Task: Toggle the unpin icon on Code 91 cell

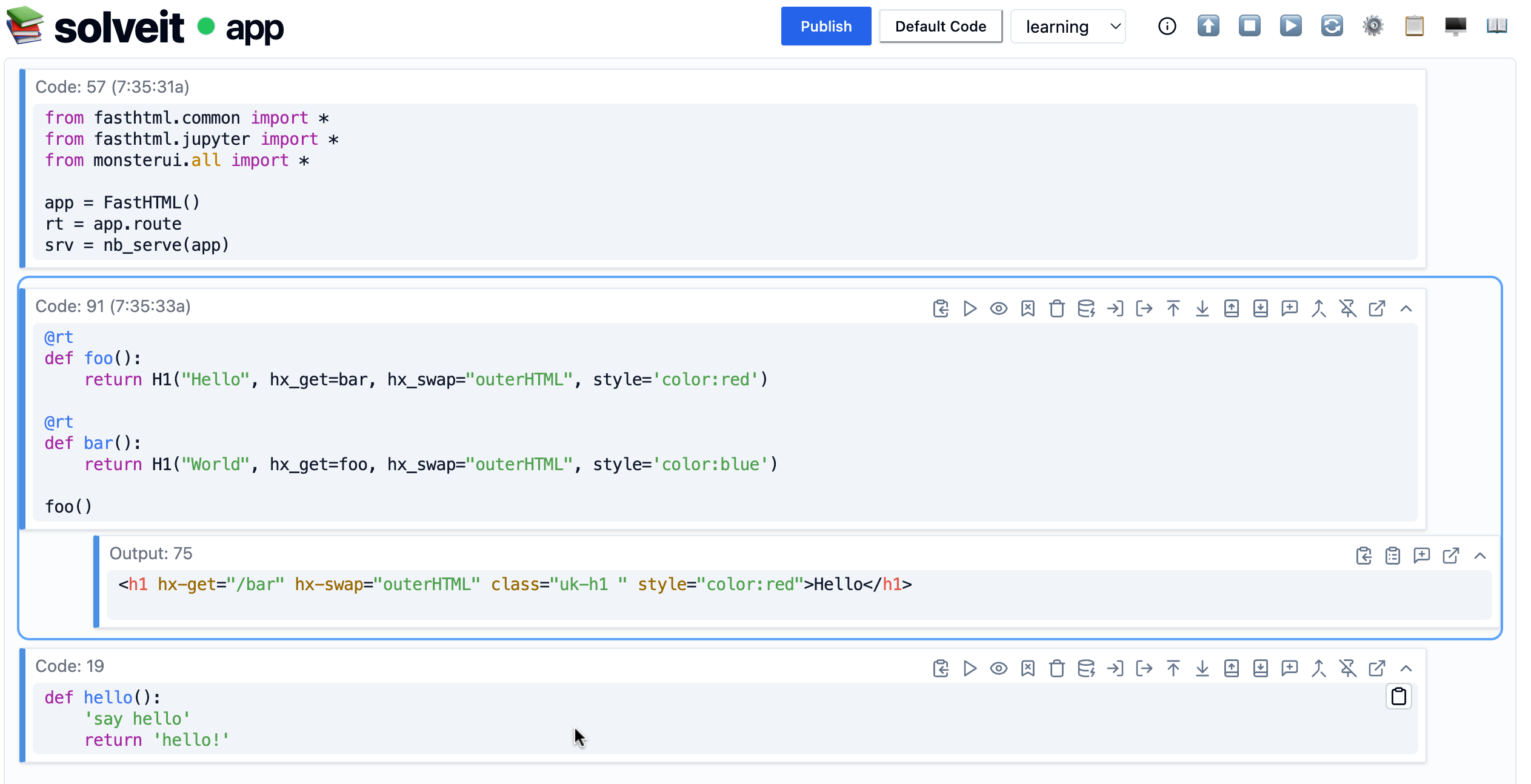Action: (1348, 308)
